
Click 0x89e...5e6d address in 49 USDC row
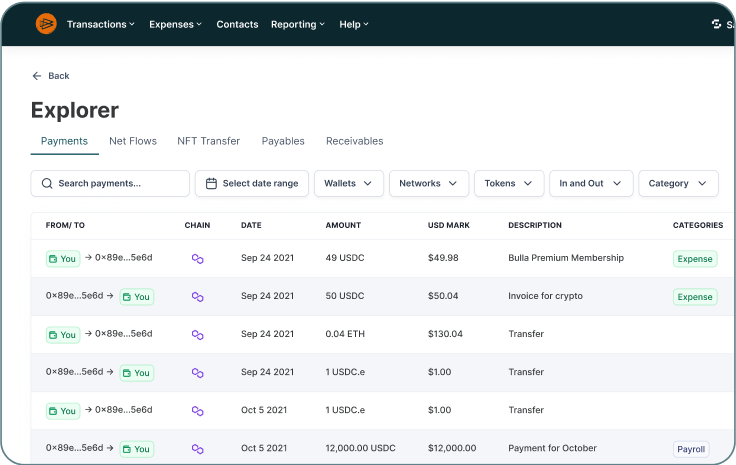coord(123,258)
